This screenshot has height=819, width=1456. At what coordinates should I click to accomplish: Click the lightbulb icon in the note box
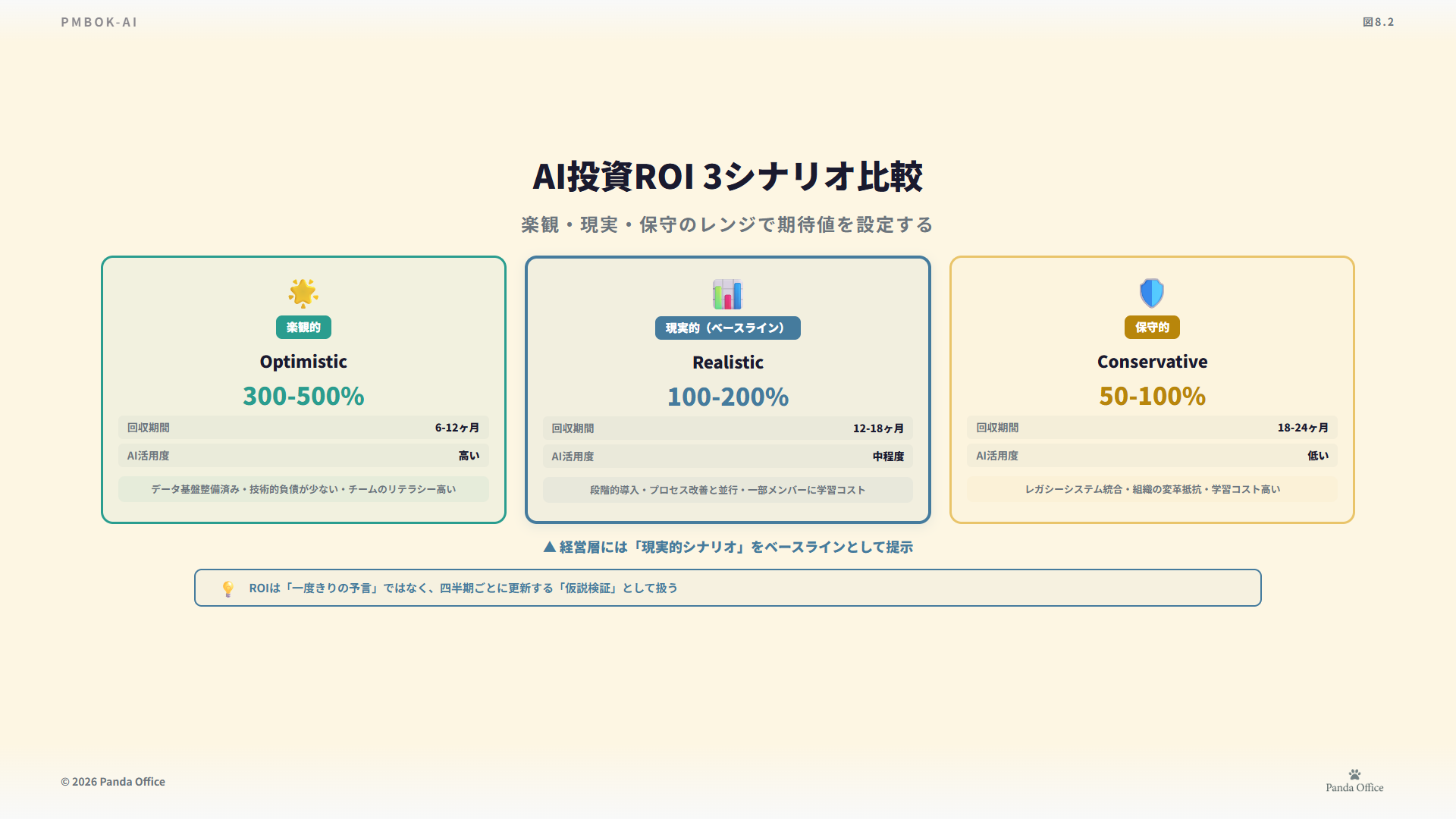pos(227,588)
